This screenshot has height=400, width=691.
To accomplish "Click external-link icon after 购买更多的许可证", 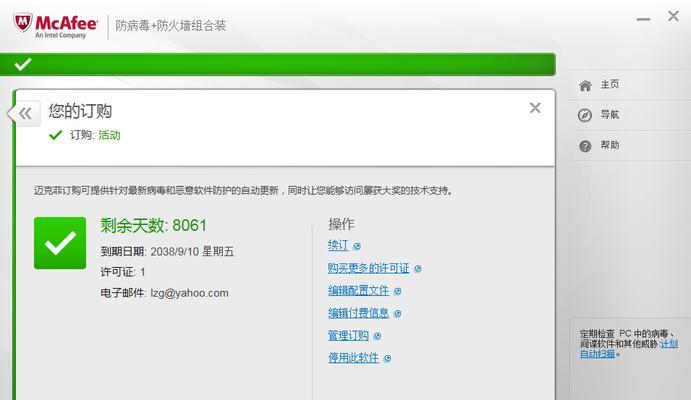I will (418, 269).
